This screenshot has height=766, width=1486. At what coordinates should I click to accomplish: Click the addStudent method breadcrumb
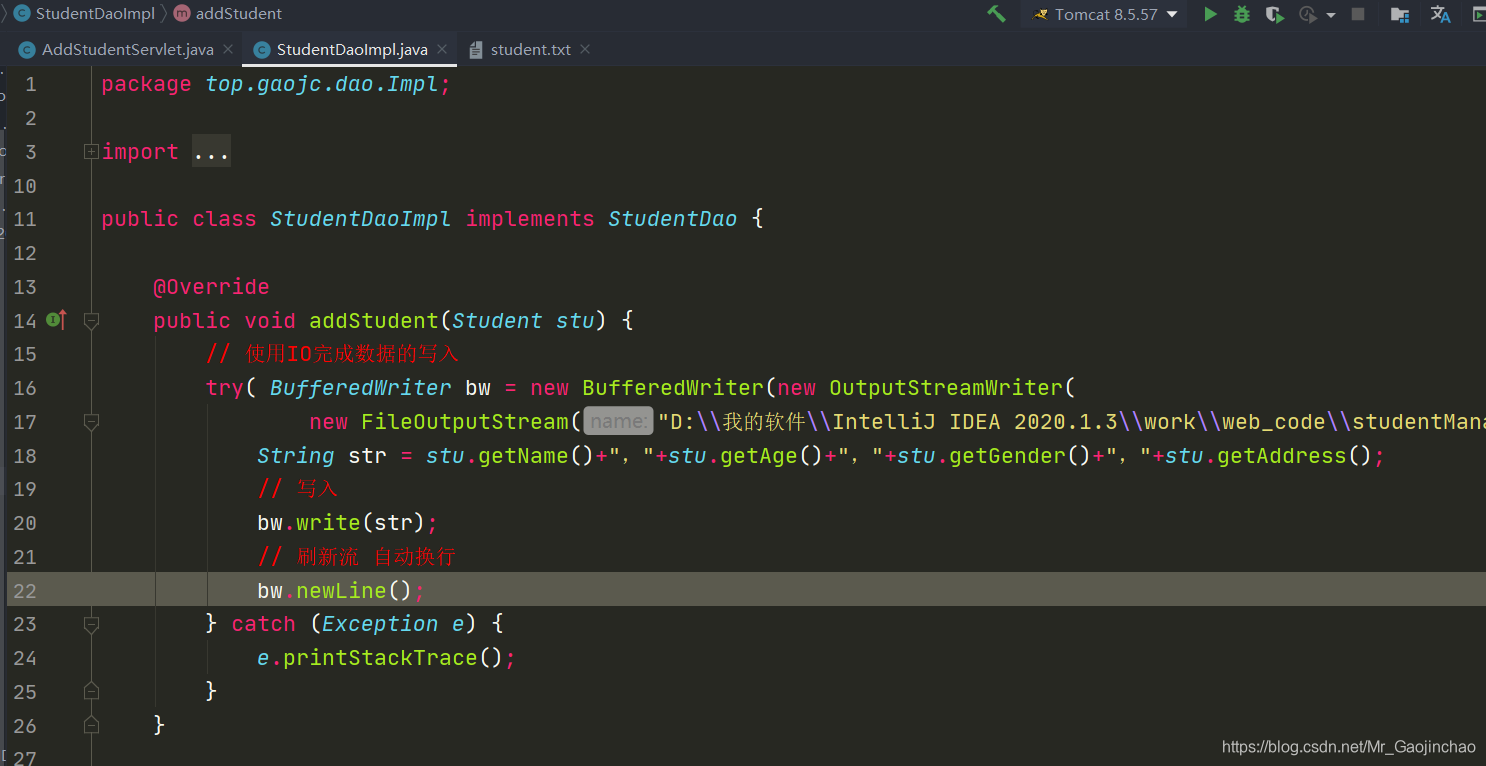tap(239, 14)
